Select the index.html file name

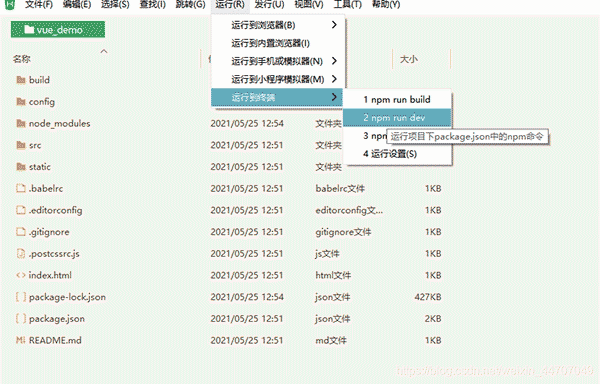coord(50,275)
